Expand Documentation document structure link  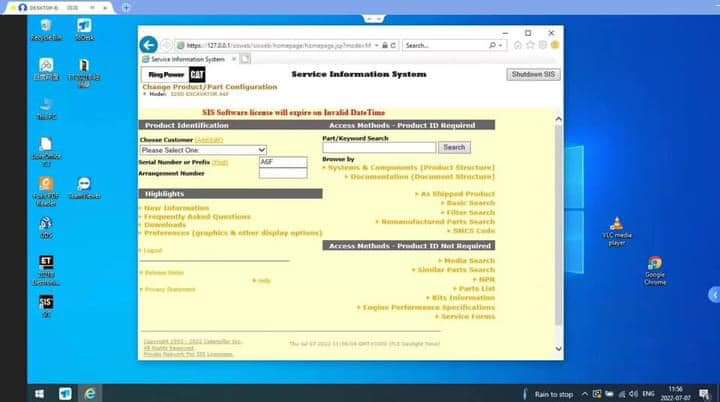point(421,177)
